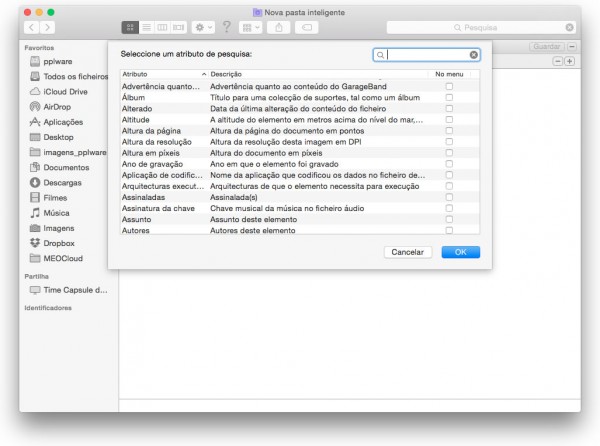Enable Assinatura da chave checkbox
This screenshot has height=446, width=600.
[x=449, y=208]
